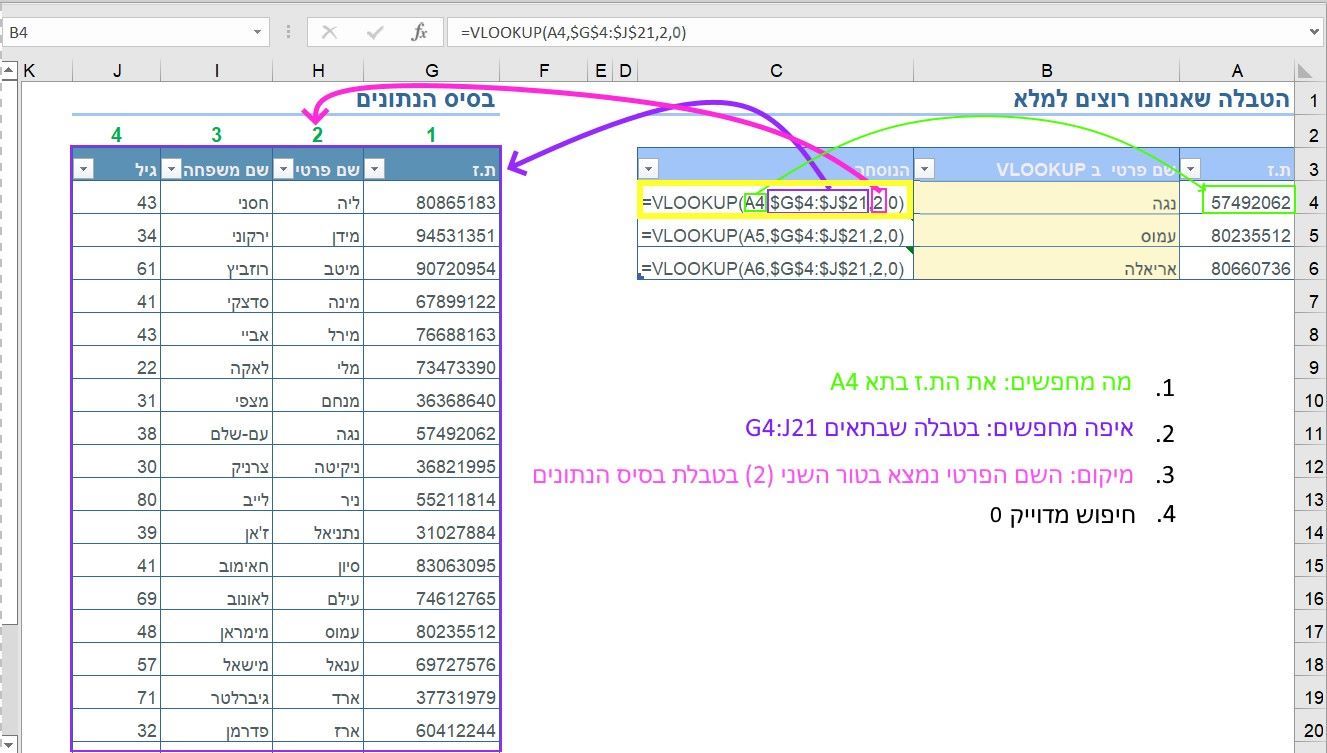Image resolution: width=1327 pixels, height=753 pixels.
Task: Click the row 10 header
Action: (x=1311, y=401)
